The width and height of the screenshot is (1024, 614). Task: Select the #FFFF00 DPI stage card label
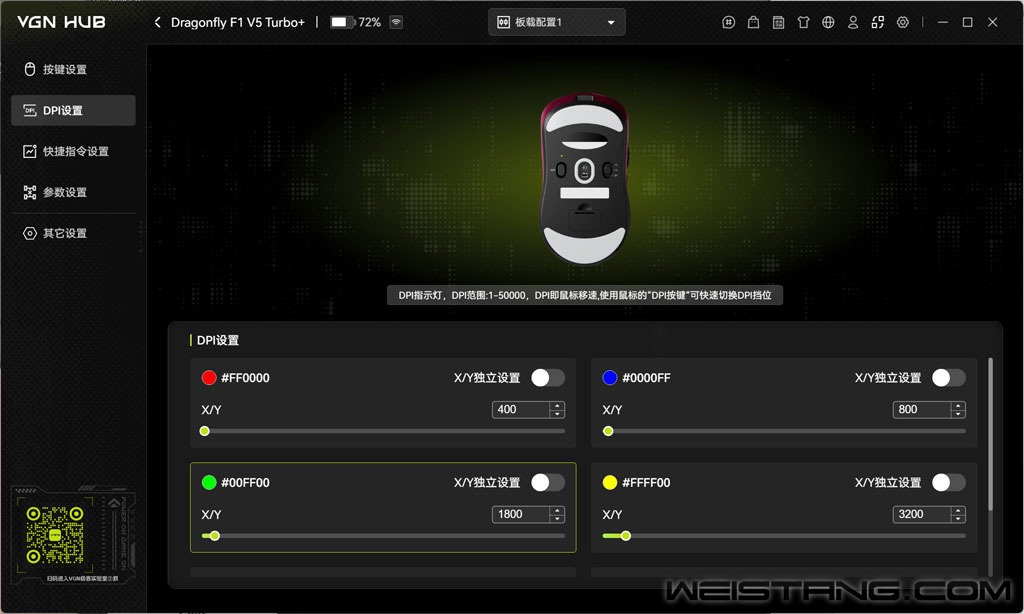(646, 483)
